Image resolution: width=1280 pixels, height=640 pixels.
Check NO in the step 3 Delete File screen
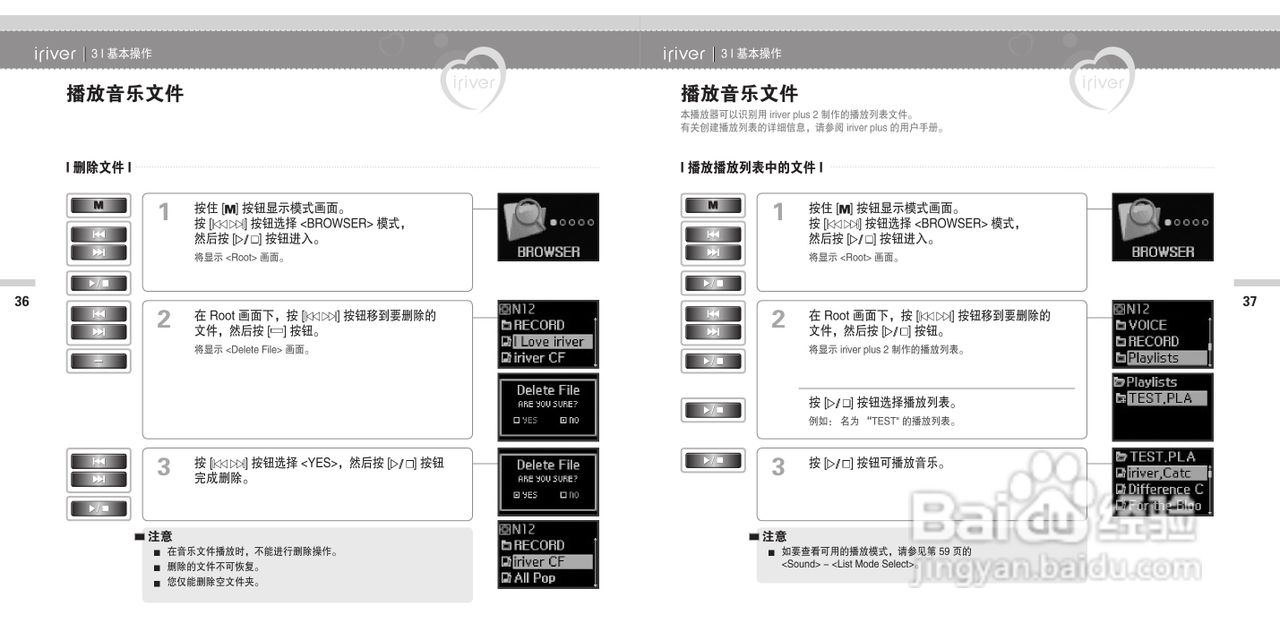point(569,495)
